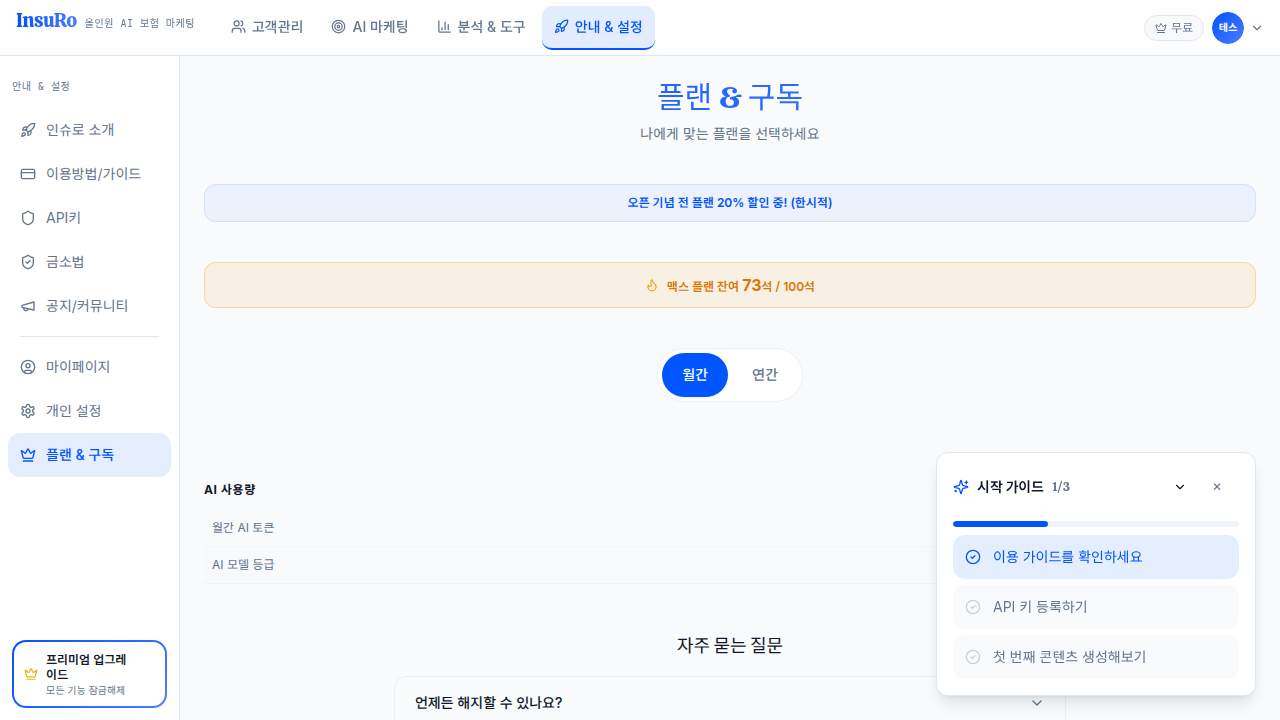Open the user profile dropdown arrow

pos(1257,28)
